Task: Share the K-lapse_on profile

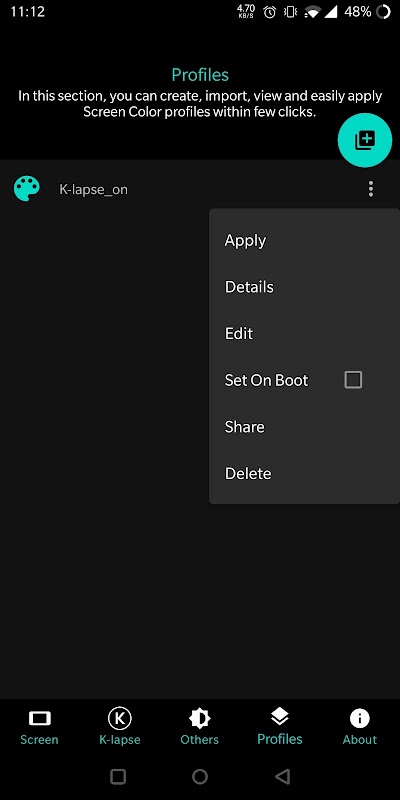Action: [244, 427]
